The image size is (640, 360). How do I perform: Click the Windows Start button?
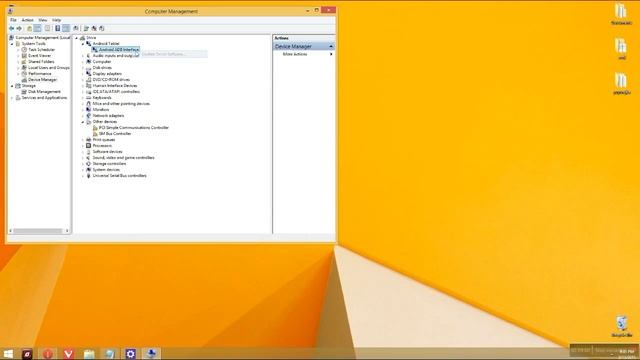point(8,353)
